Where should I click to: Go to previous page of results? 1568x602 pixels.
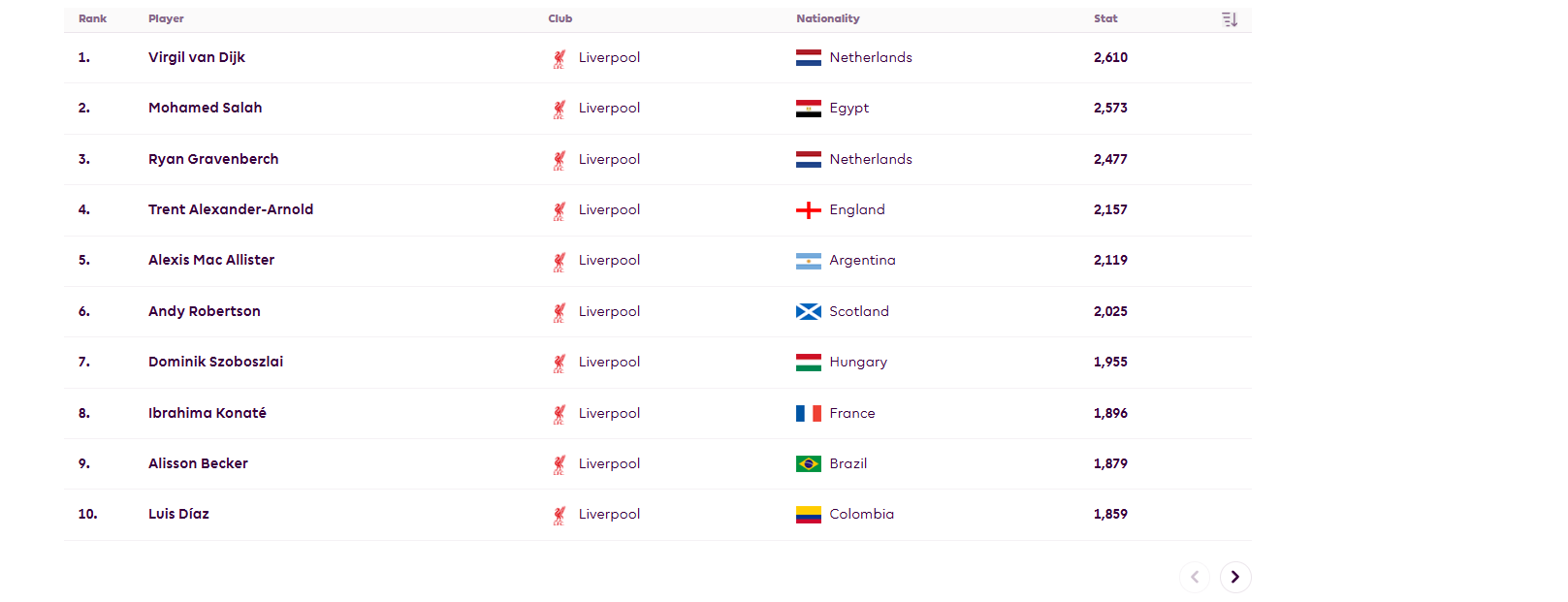tap(1195, 577)
